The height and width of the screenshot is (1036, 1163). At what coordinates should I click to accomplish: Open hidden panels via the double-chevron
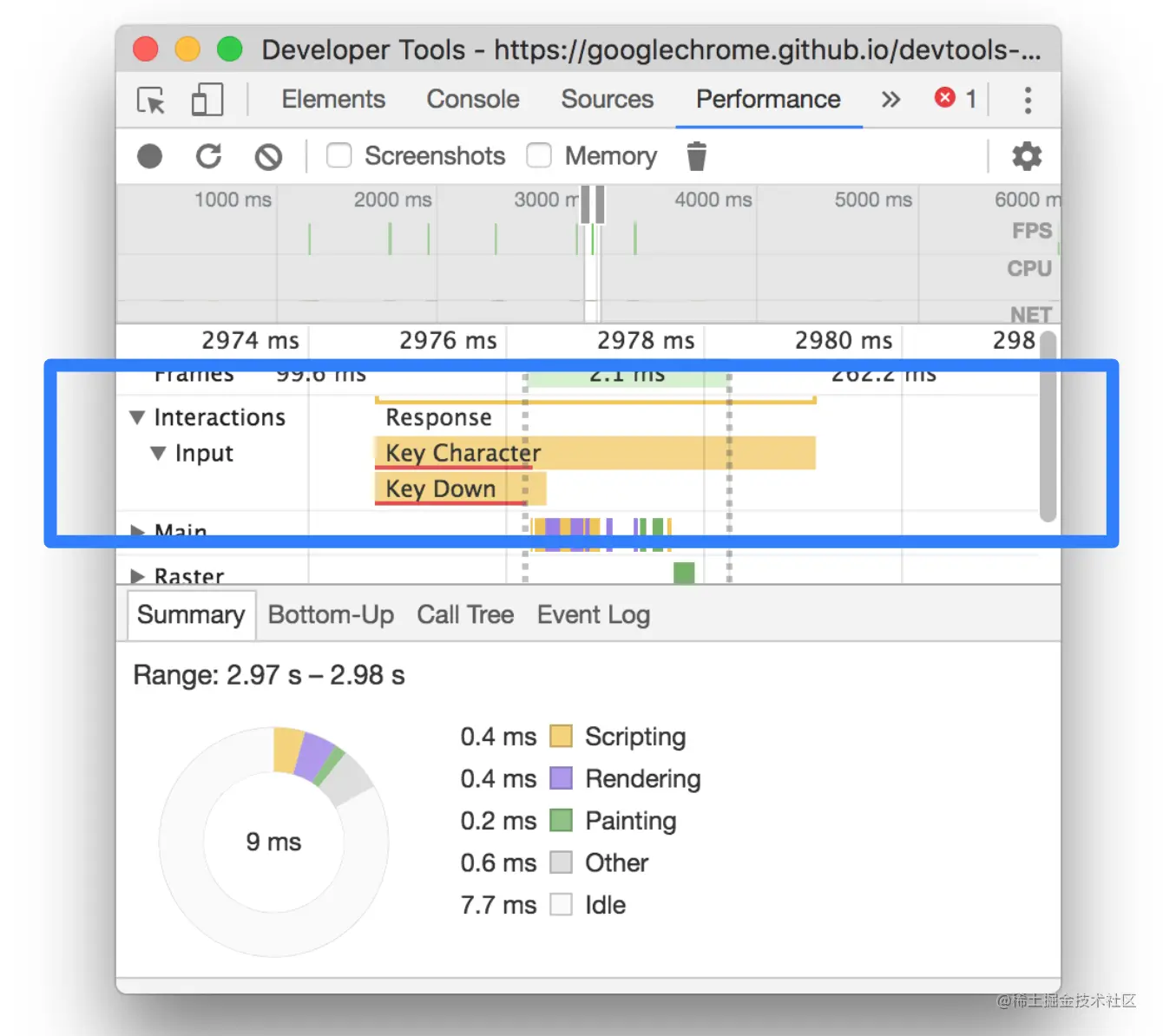(x=890, y=99)
